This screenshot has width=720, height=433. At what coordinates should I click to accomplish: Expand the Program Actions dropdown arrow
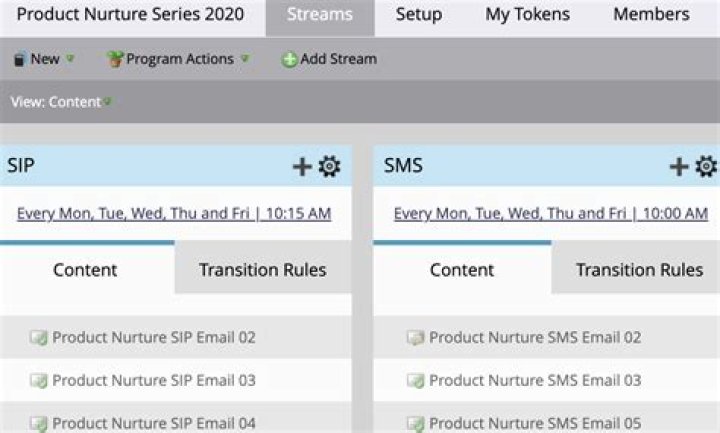(x=245, y=58)
